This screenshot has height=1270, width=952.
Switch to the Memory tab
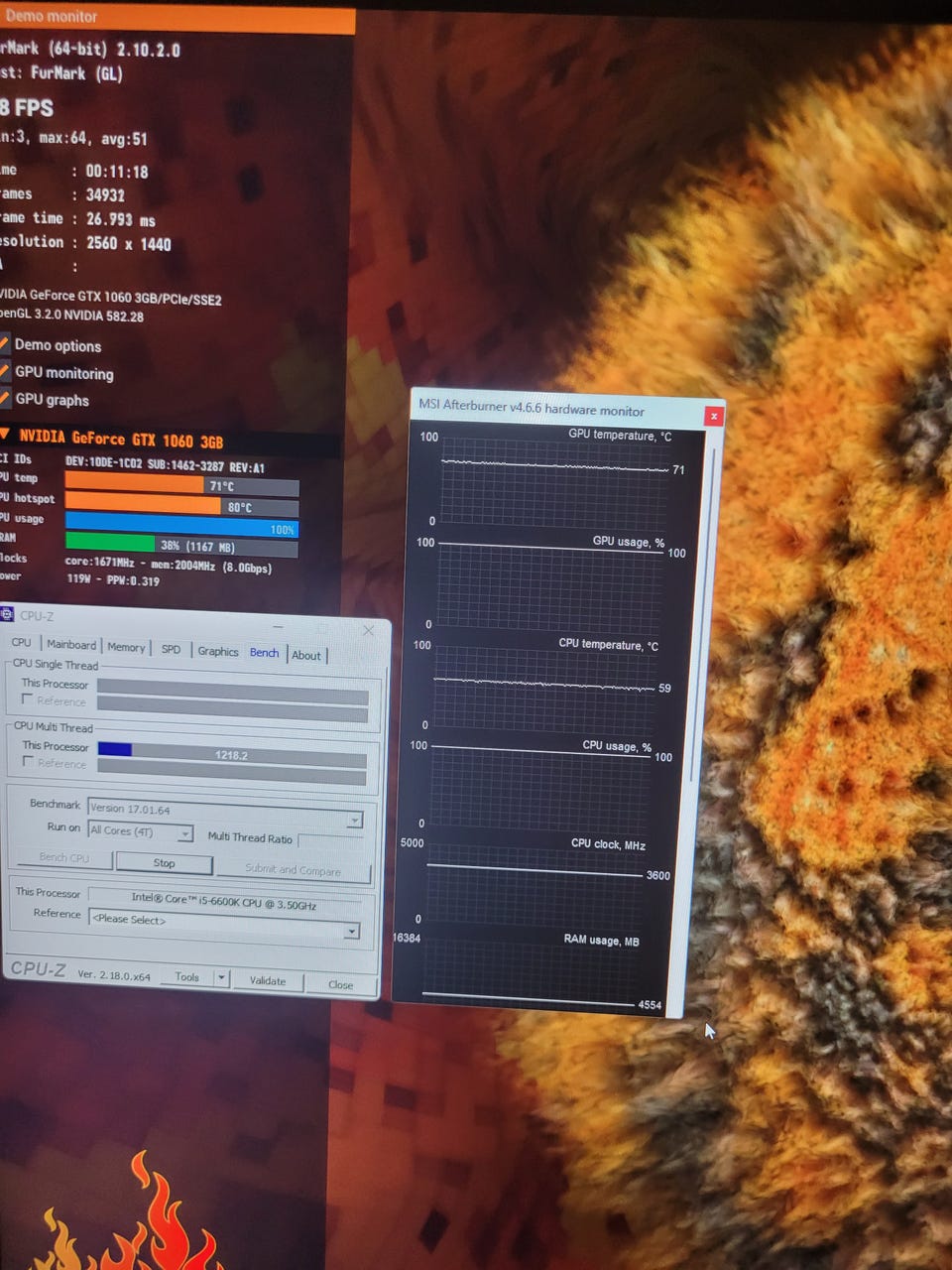pyautogui.click(x=126, y=647)
